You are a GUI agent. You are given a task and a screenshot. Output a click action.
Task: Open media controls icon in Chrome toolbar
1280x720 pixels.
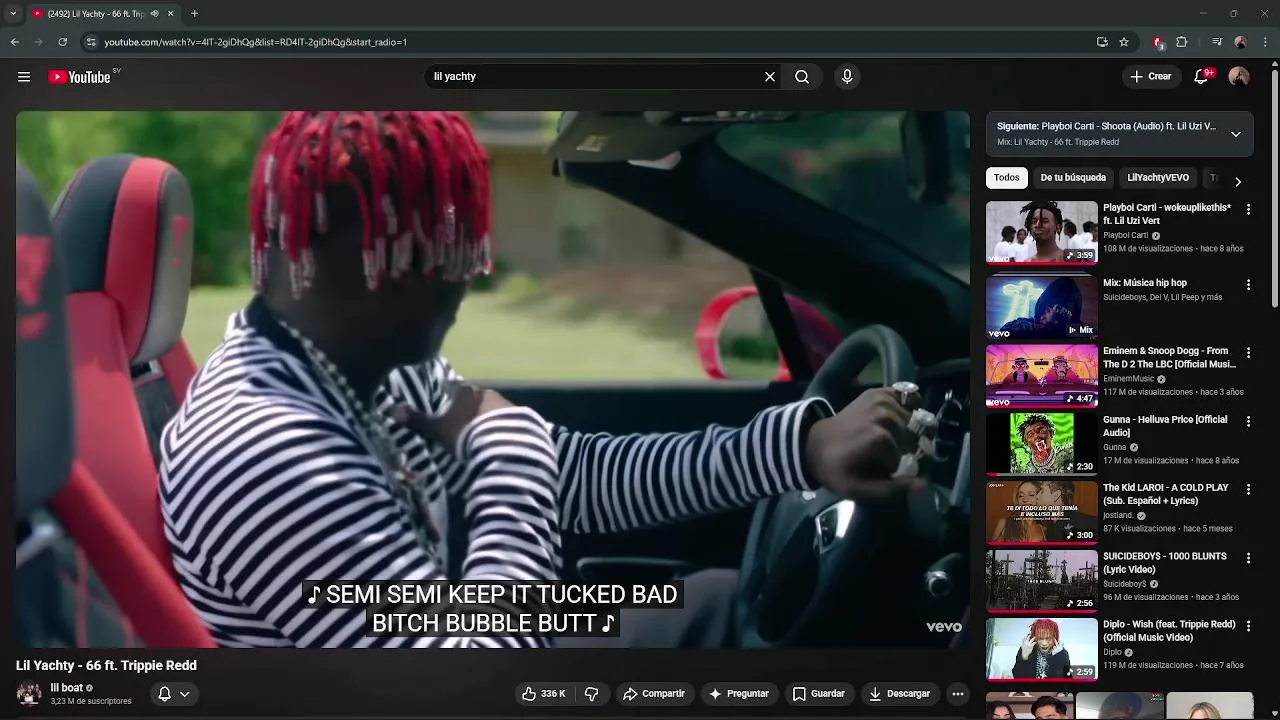tap(1217, 42)
